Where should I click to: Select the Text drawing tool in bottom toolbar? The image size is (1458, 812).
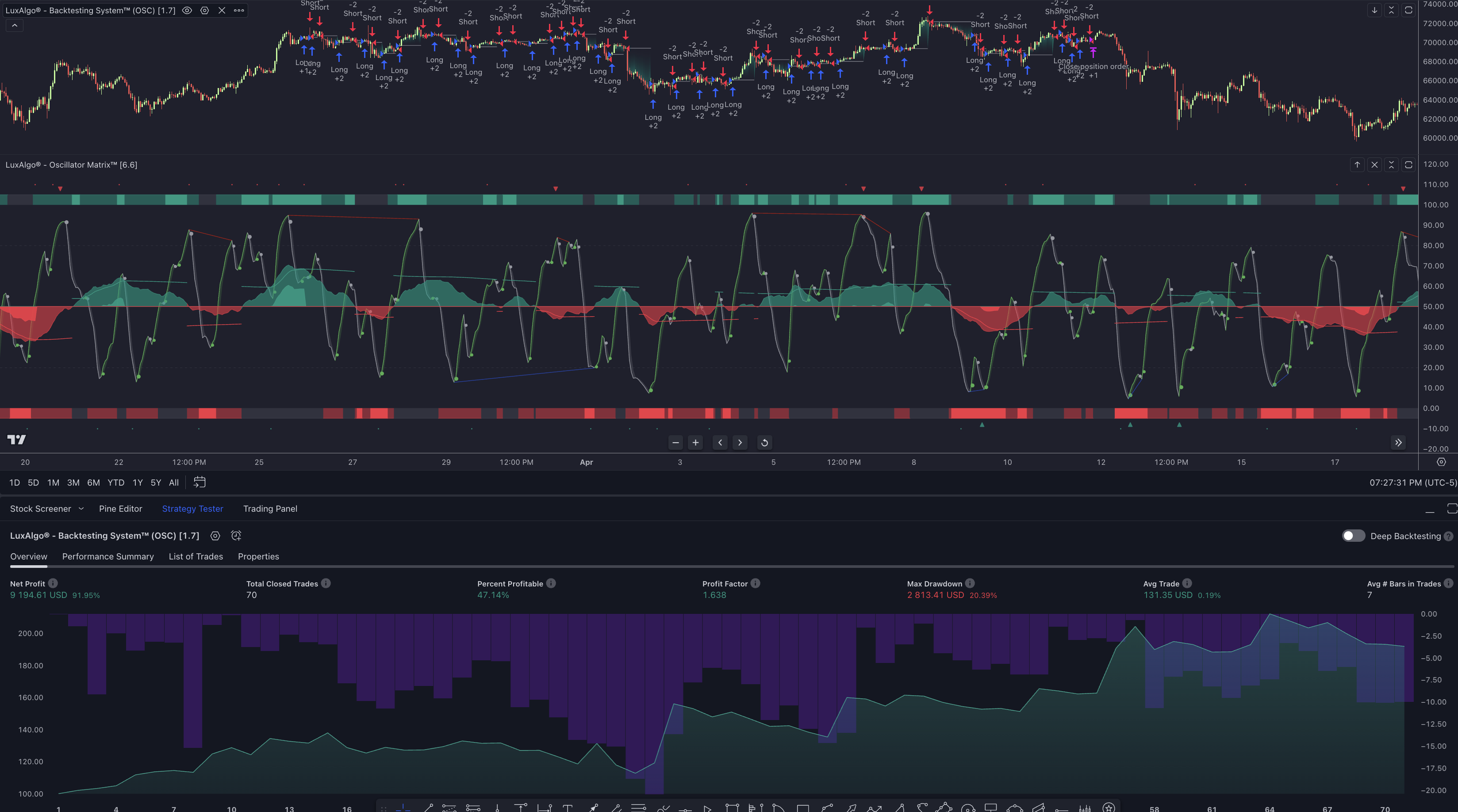(x=568, y=808)
